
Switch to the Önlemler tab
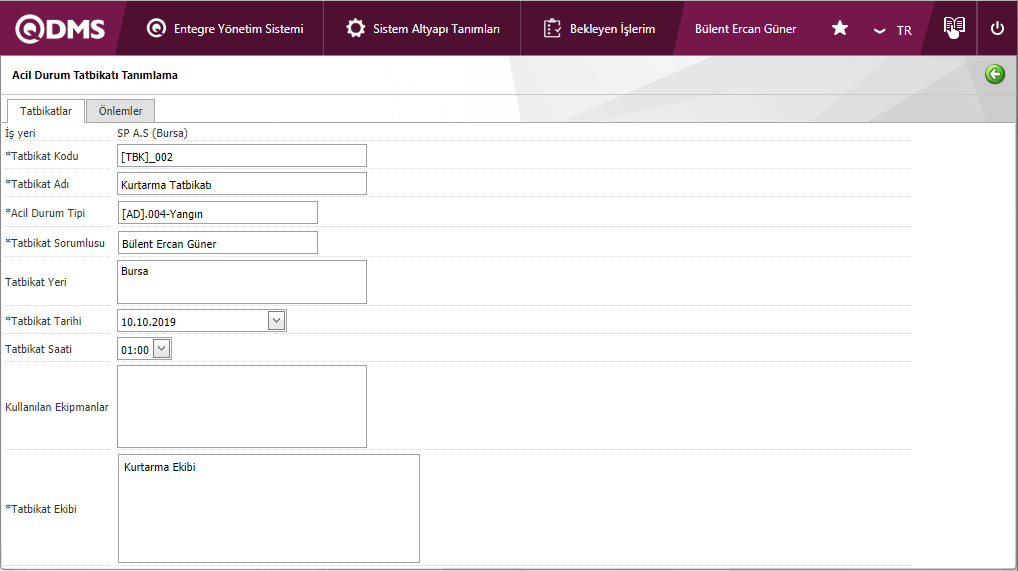click(x=120, y=111)
